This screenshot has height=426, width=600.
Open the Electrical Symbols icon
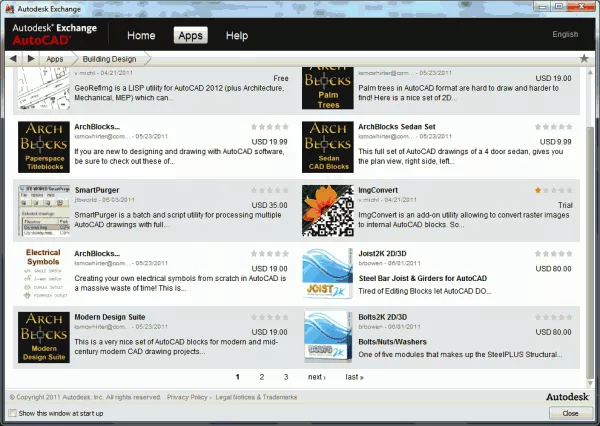(44, 273)
